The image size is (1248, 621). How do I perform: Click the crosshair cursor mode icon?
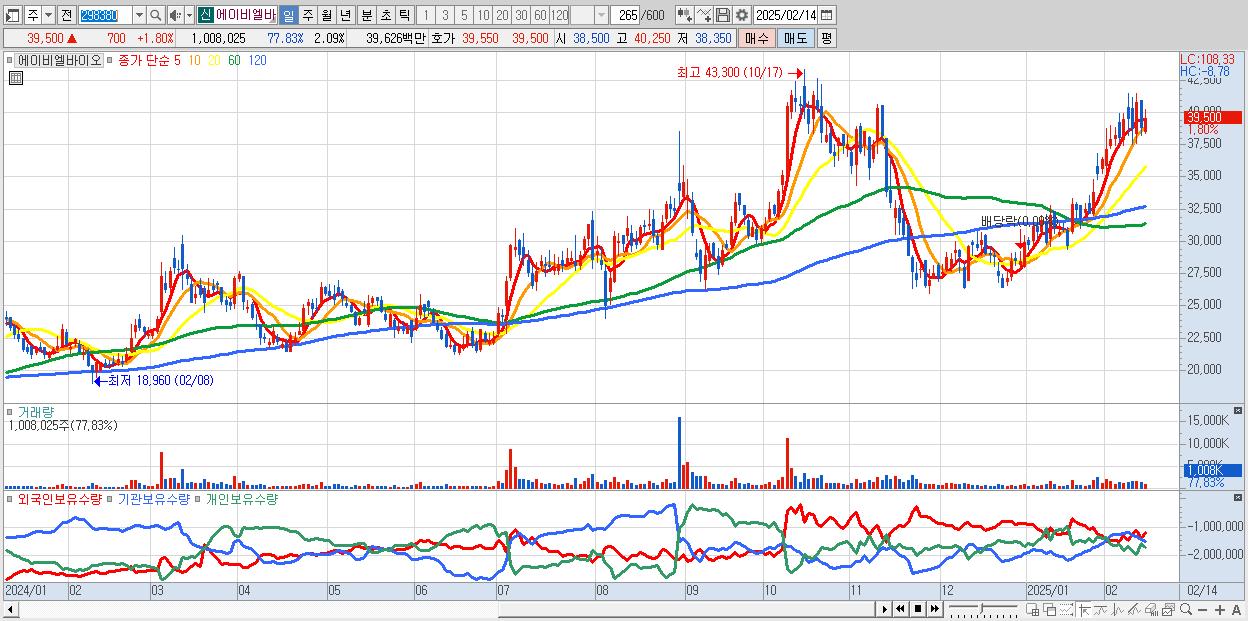click(x=1084, y=609)
